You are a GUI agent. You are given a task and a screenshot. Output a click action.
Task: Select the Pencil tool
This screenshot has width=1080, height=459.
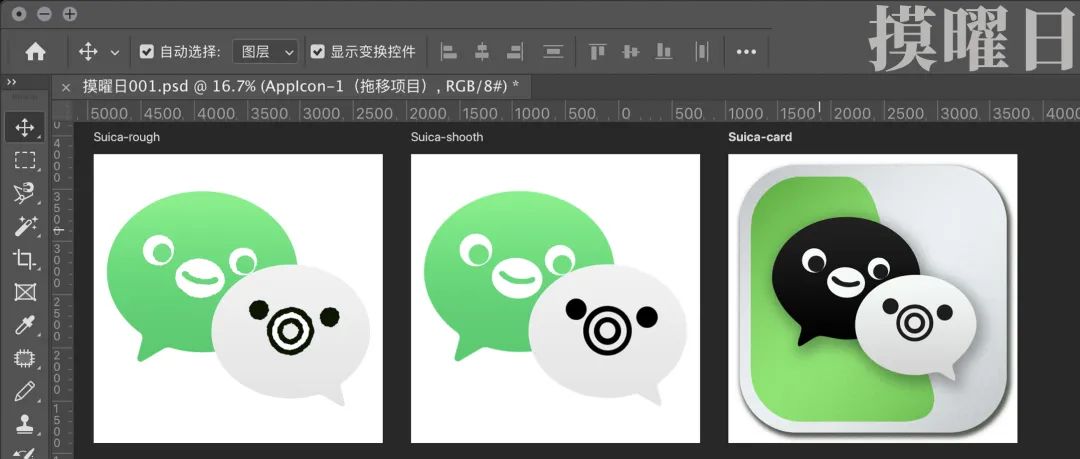click(x=25, y=391)
